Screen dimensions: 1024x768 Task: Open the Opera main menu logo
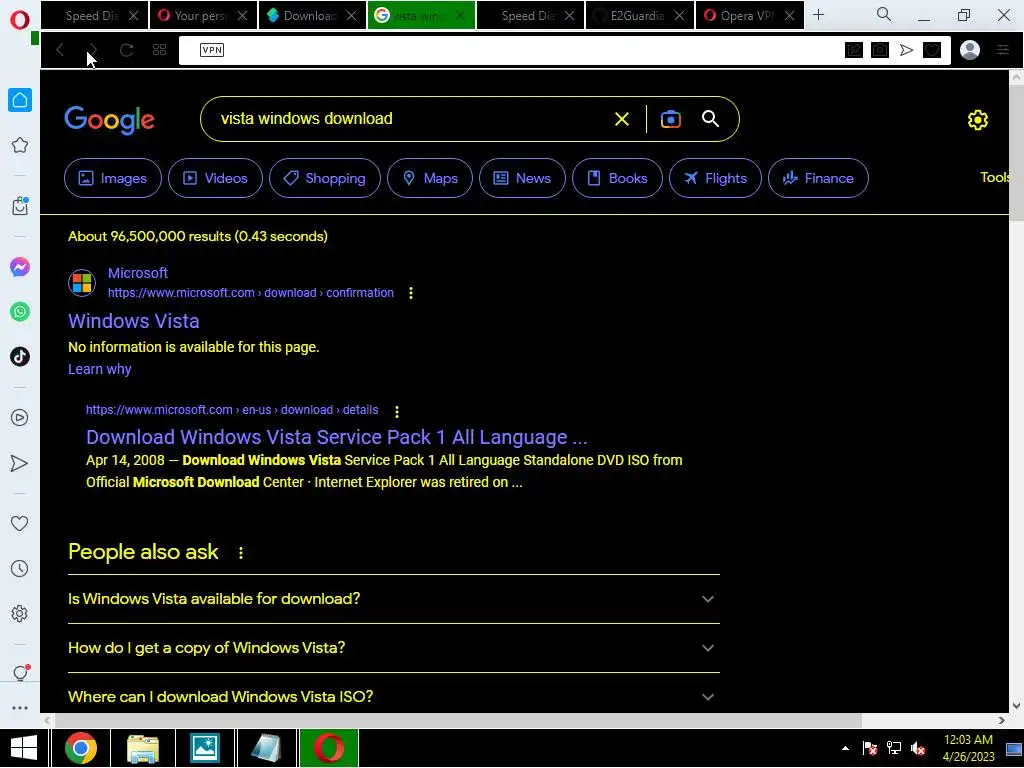tap(20, 20)
